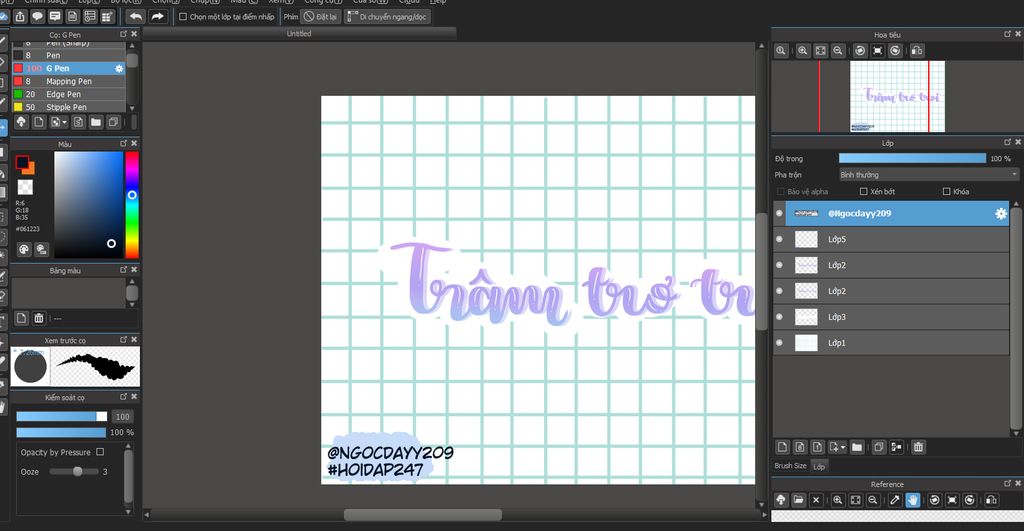
Task: Click the palette icon under the color picker
Action: 24,249
